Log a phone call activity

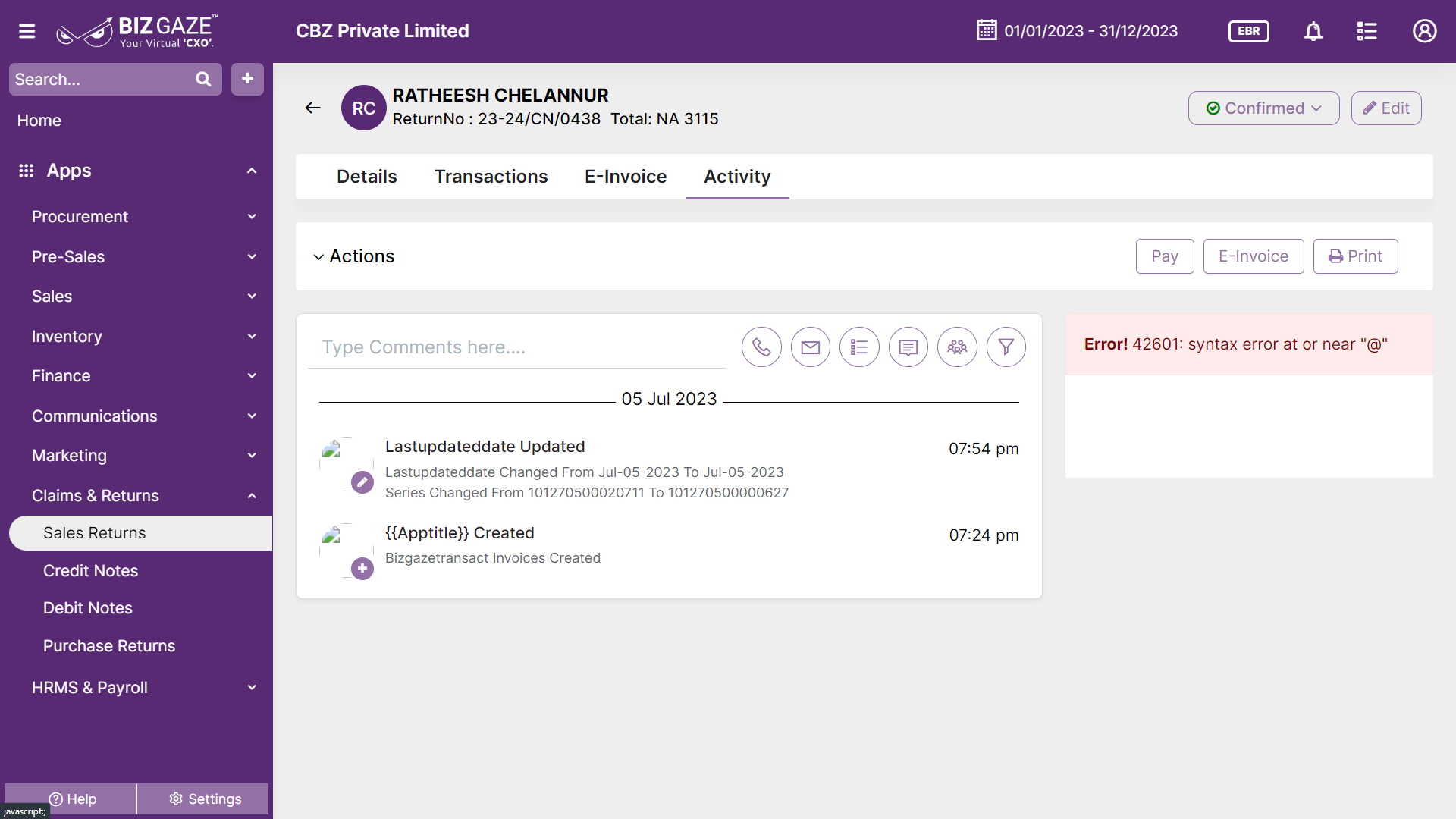[x=761, y=347]
